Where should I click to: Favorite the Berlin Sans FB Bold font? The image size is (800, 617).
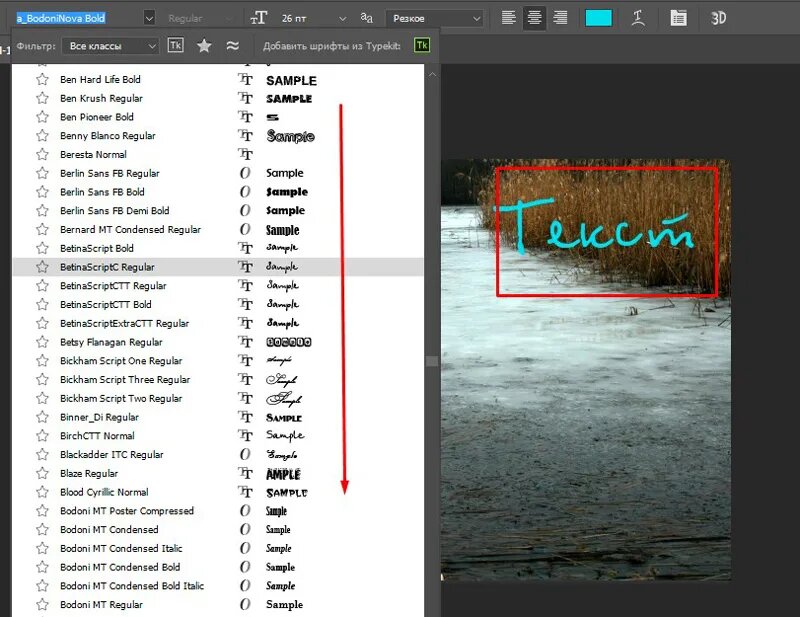point(42,192)
